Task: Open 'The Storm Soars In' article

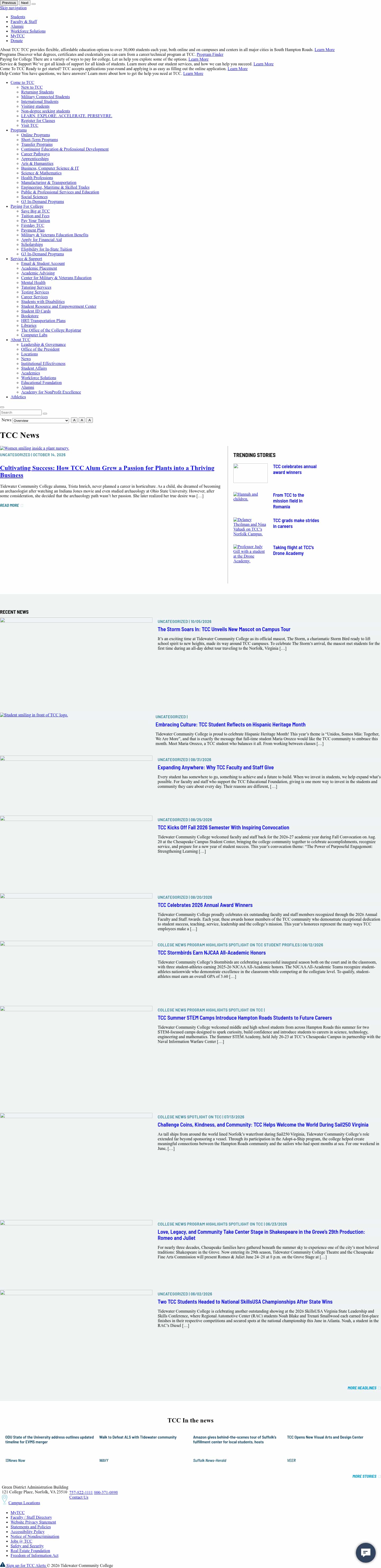Action: coord(224,629)
